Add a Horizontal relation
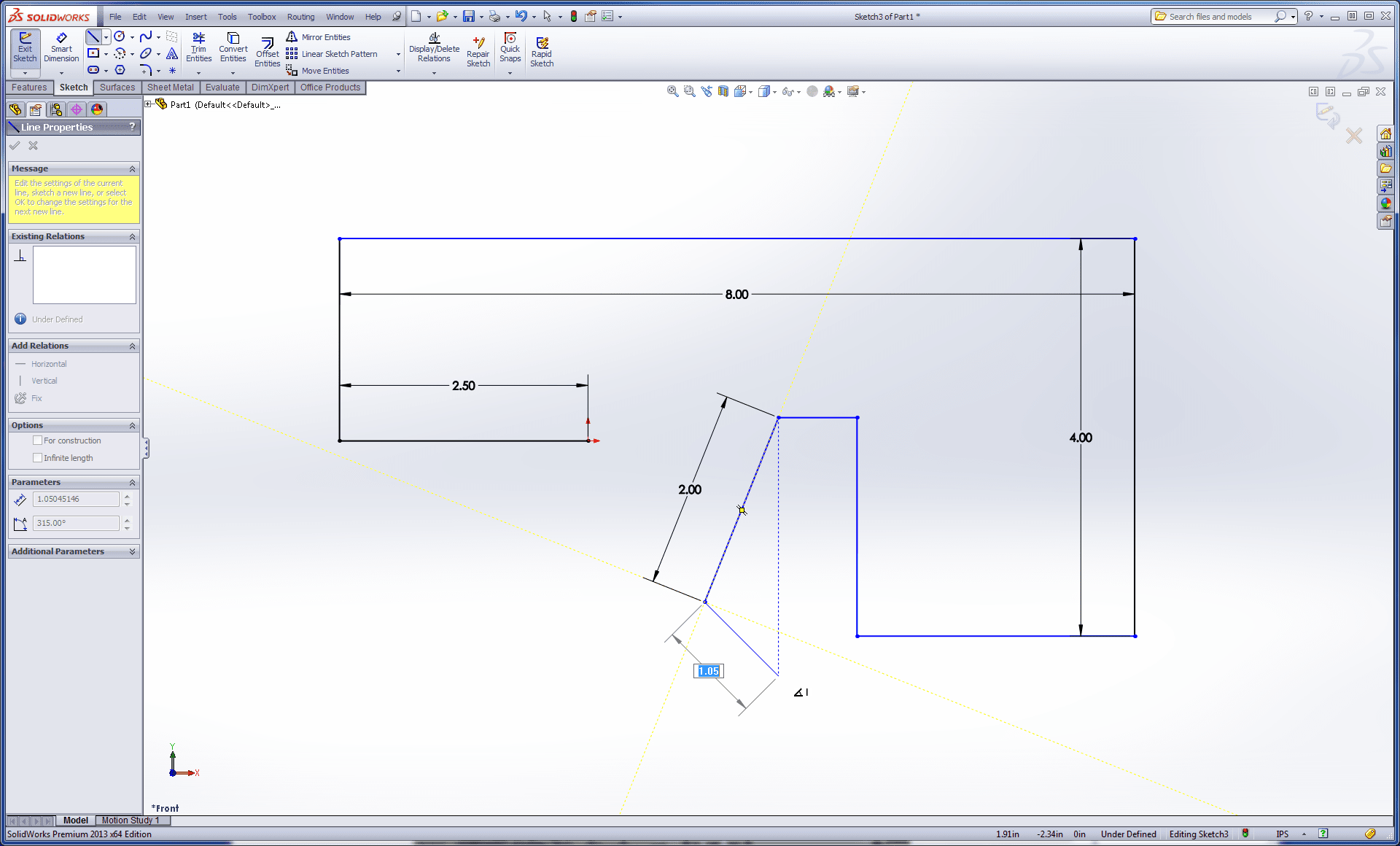The image size is (1400, 846). [48, 364]
